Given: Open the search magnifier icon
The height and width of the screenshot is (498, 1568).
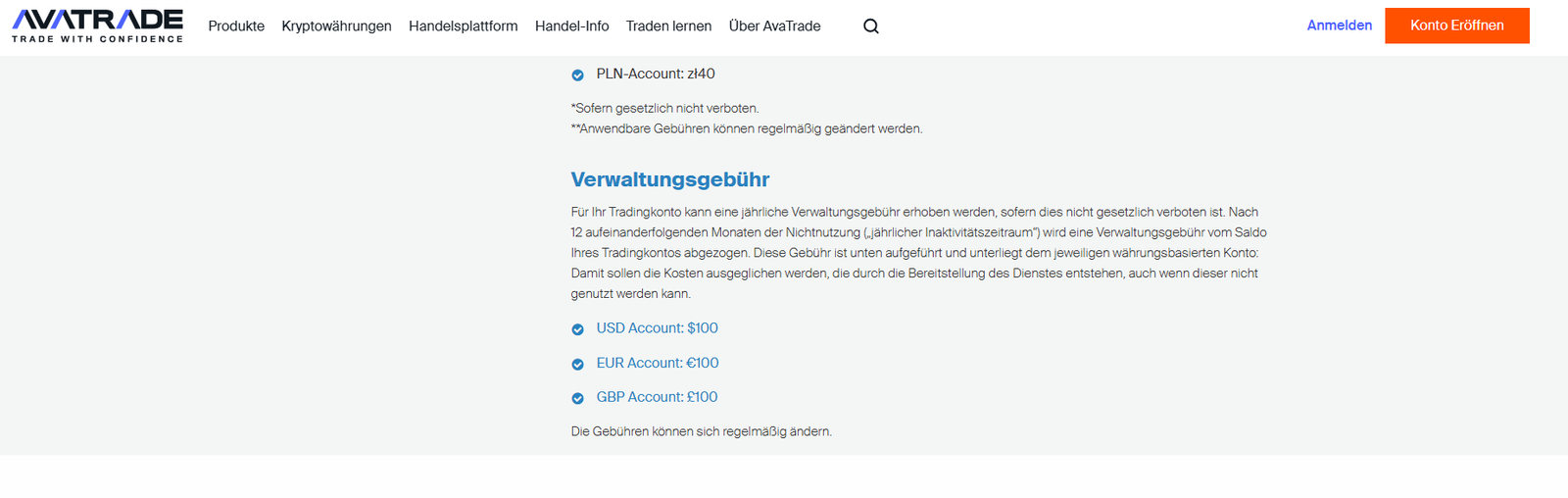Looking at the screenshot, I should point(871,26).
